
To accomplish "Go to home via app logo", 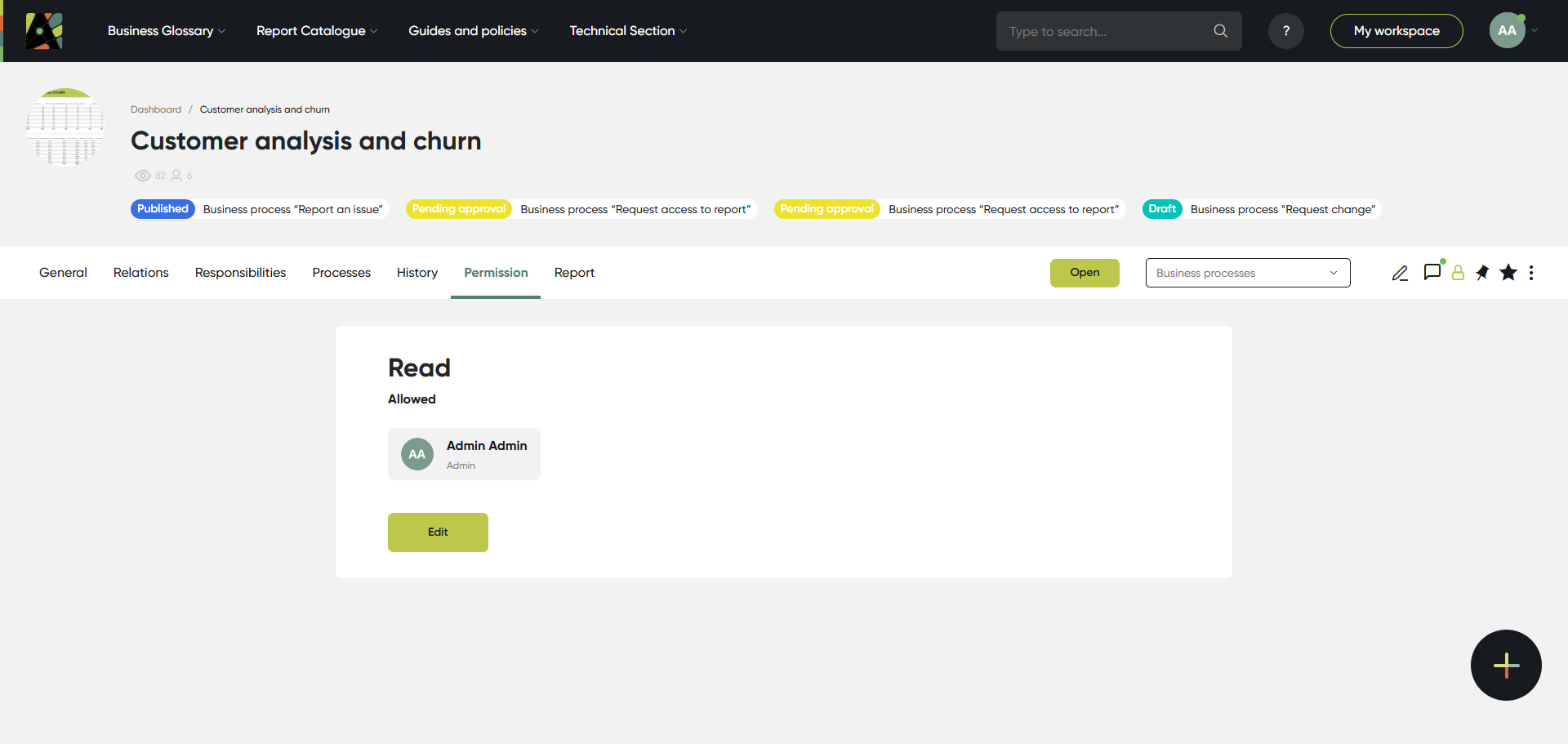I will click(44, 31).
